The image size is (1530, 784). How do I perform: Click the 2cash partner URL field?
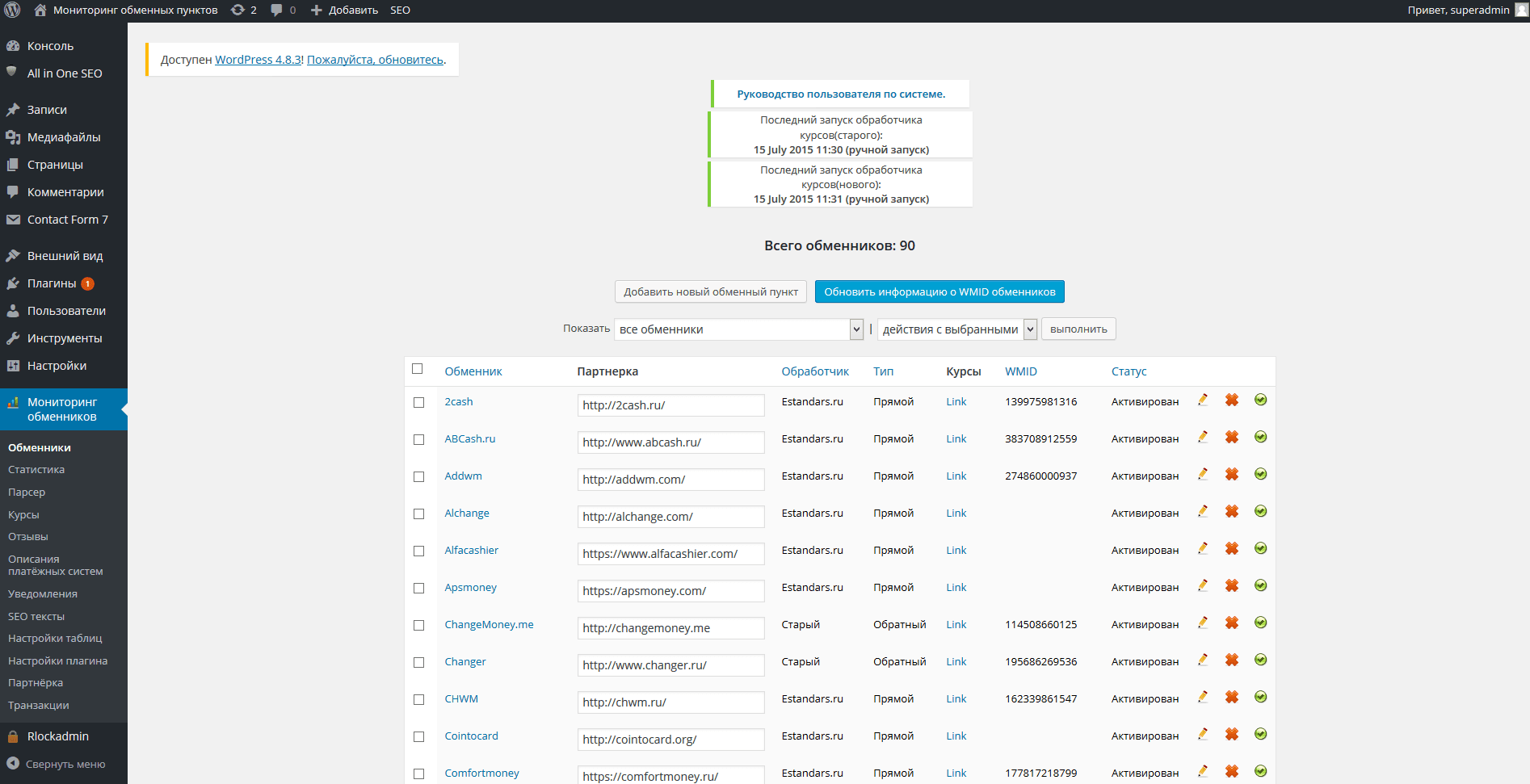click(670, 405)
